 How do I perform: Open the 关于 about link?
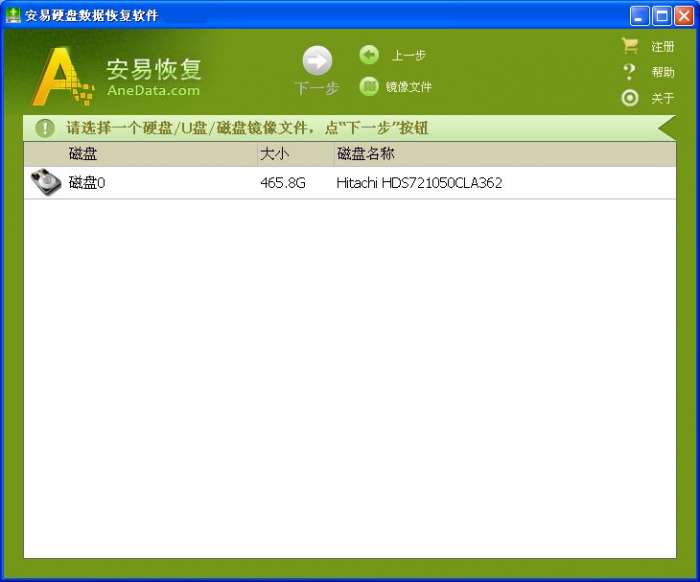click(662, 98)
